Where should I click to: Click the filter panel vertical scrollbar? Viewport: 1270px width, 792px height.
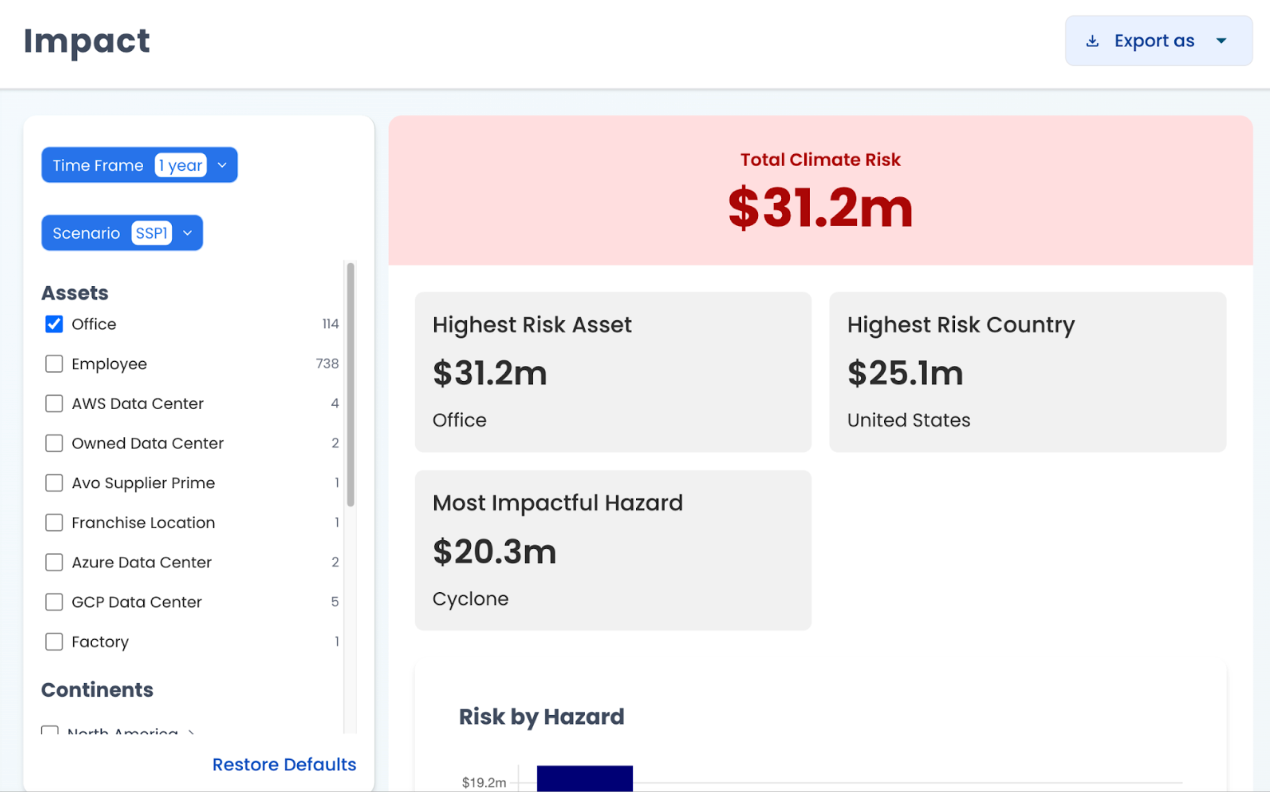click(350, 385)
